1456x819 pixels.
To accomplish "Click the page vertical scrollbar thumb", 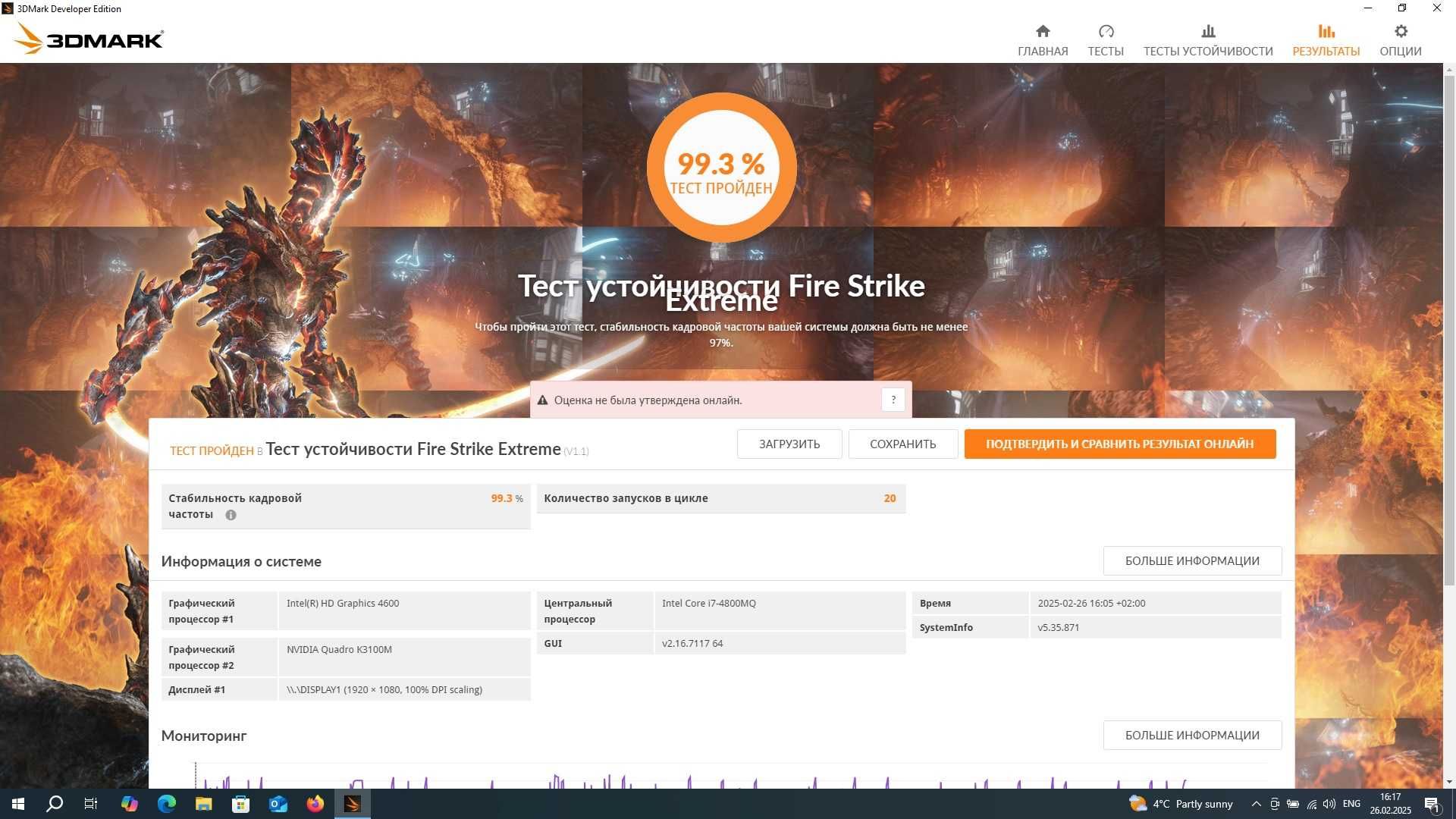I will tap(1449, 330).
